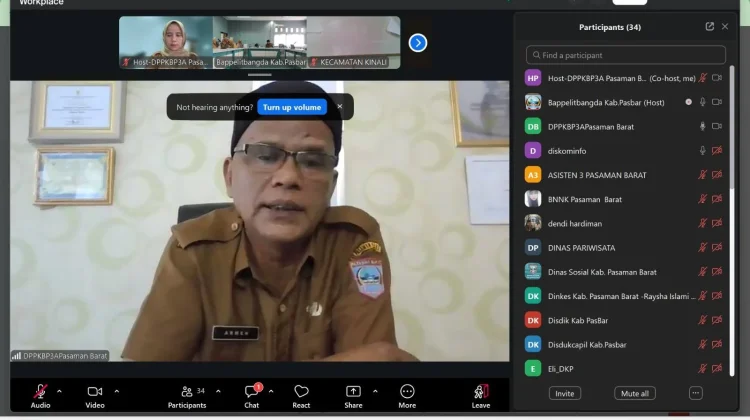Click muted mic icon for ASISTEN 3 PASAMAN BARAT

point(702,175)
